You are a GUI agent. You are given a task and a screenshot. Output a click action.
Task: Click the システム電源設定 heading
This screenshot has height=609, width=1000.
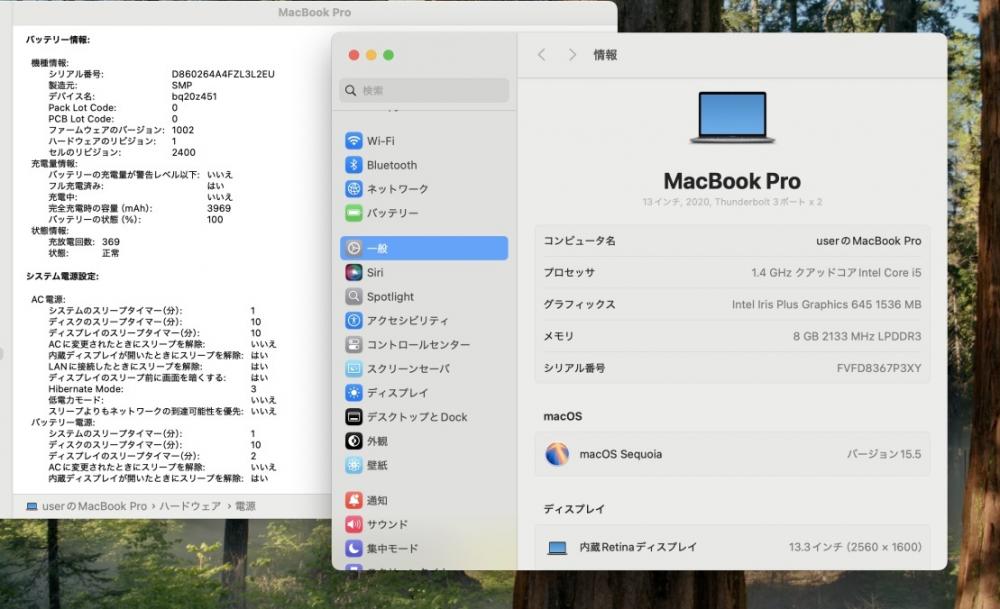pyautogui.click(x=62, y=276)
